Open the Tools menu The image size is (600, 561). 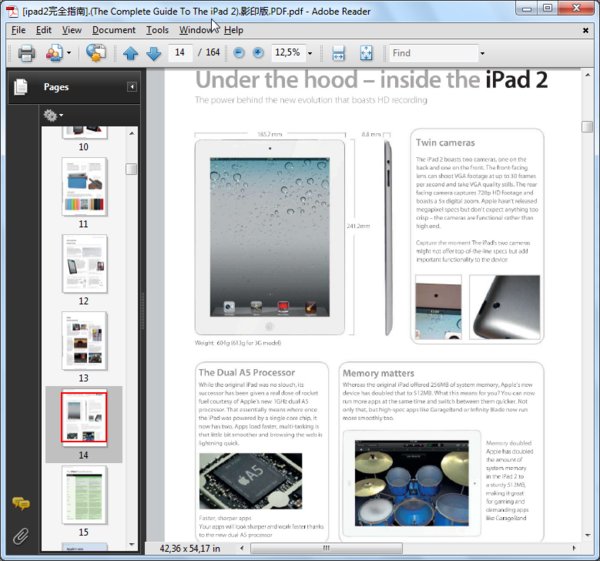(157, 30)
